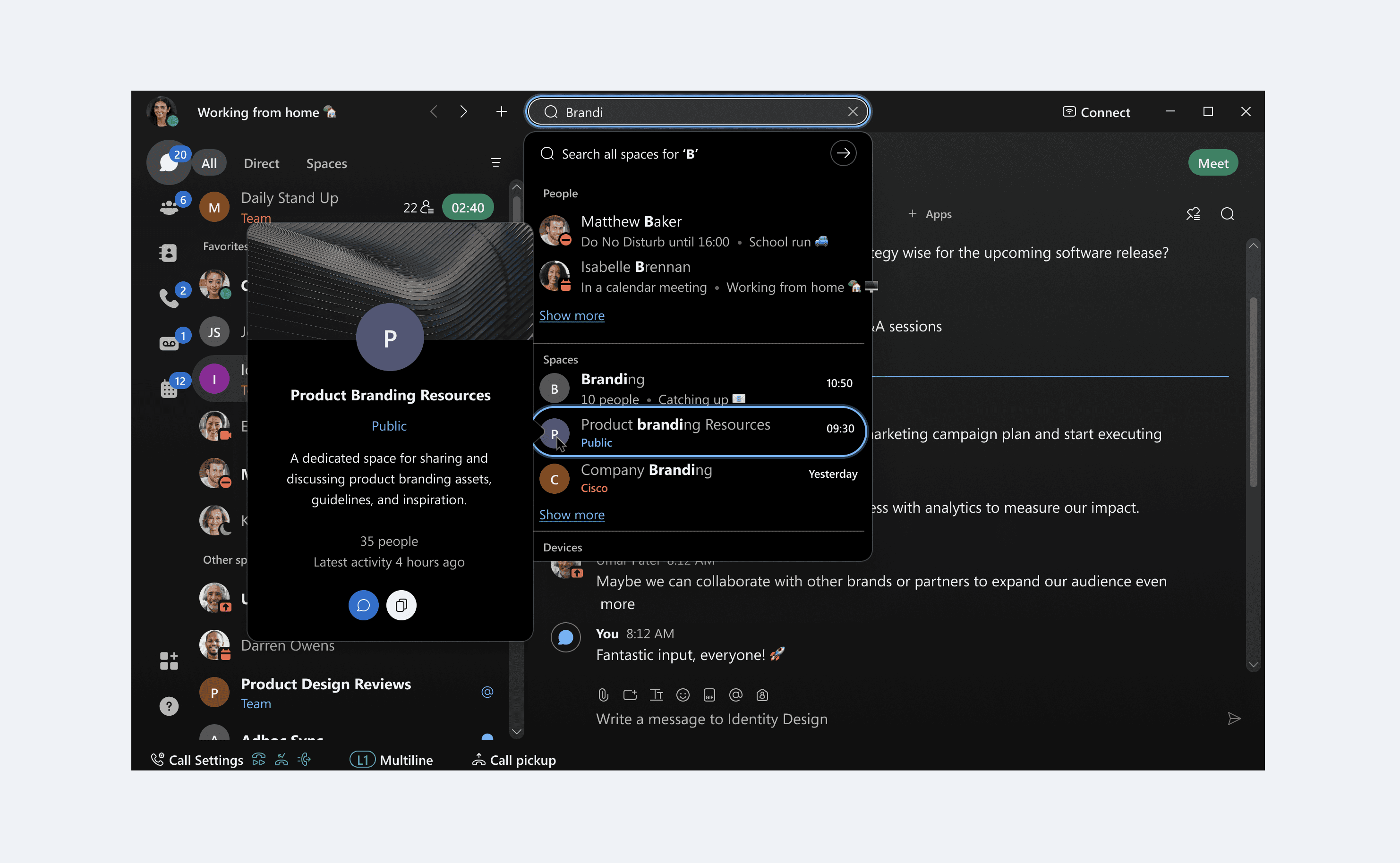Screen dimensions: 1400x863
Task: Switch to the Direct filter tab
Action: [x=262, y=163]
